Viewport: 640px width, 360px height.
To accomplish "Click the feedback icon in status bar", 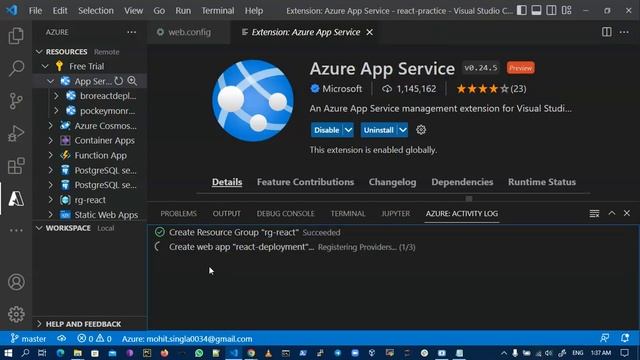I will pos(604,338).
